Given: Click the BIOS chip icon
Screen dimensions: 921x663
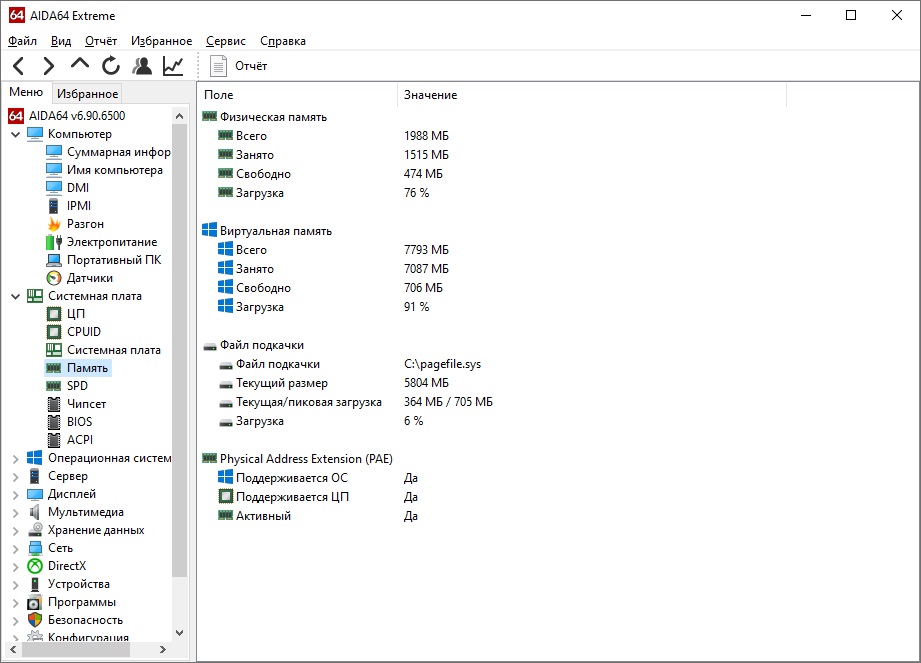Looking at the screenshot, I should coord(53,422).
